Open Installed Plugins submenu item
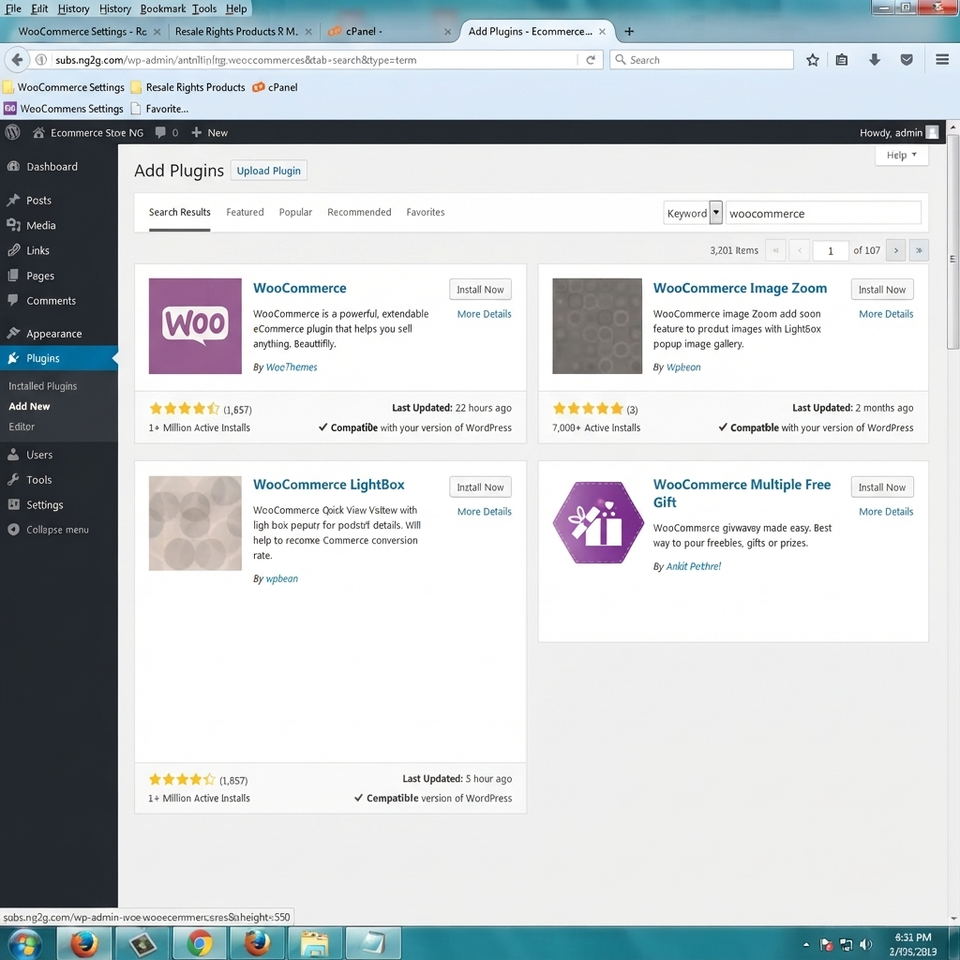Viewport: 960px width, 960px height. tap(43, 386)
